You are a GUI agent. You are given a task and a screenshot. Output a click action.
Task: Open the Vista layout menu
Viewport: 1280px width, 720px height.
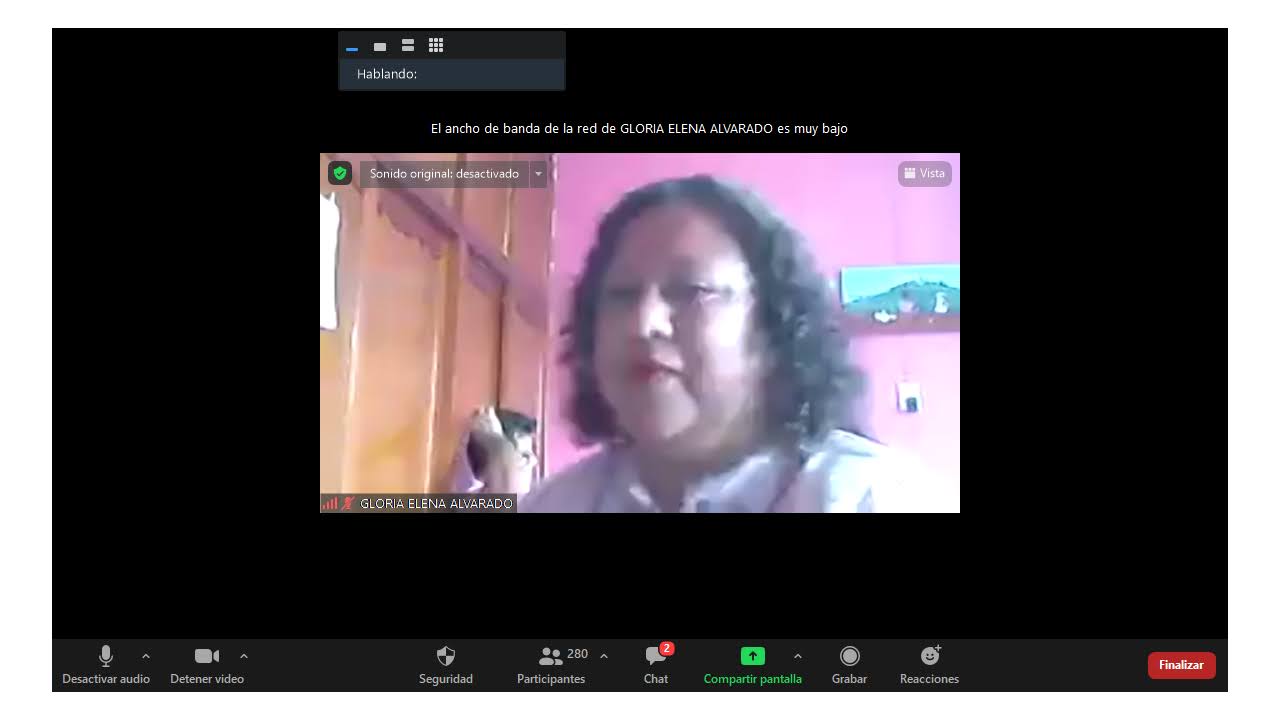(x=925, y=174)
